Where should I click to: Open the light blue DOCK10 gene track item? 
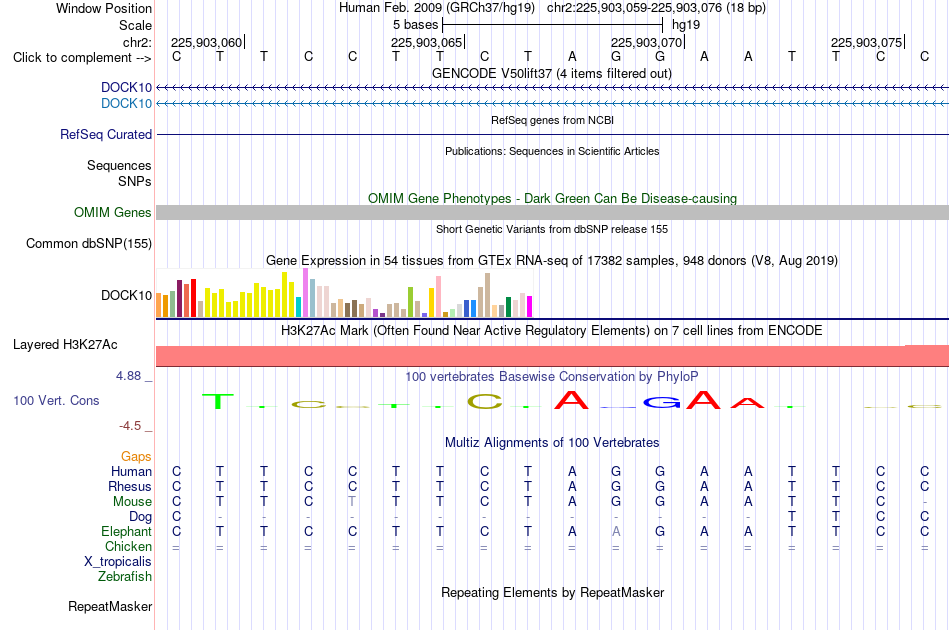click(x=553, y=104)
